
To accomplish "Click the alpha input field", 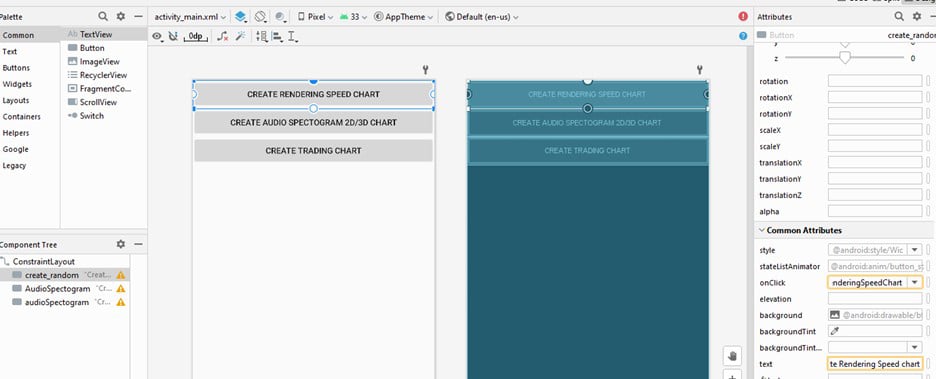I will [x=875, y=211].
